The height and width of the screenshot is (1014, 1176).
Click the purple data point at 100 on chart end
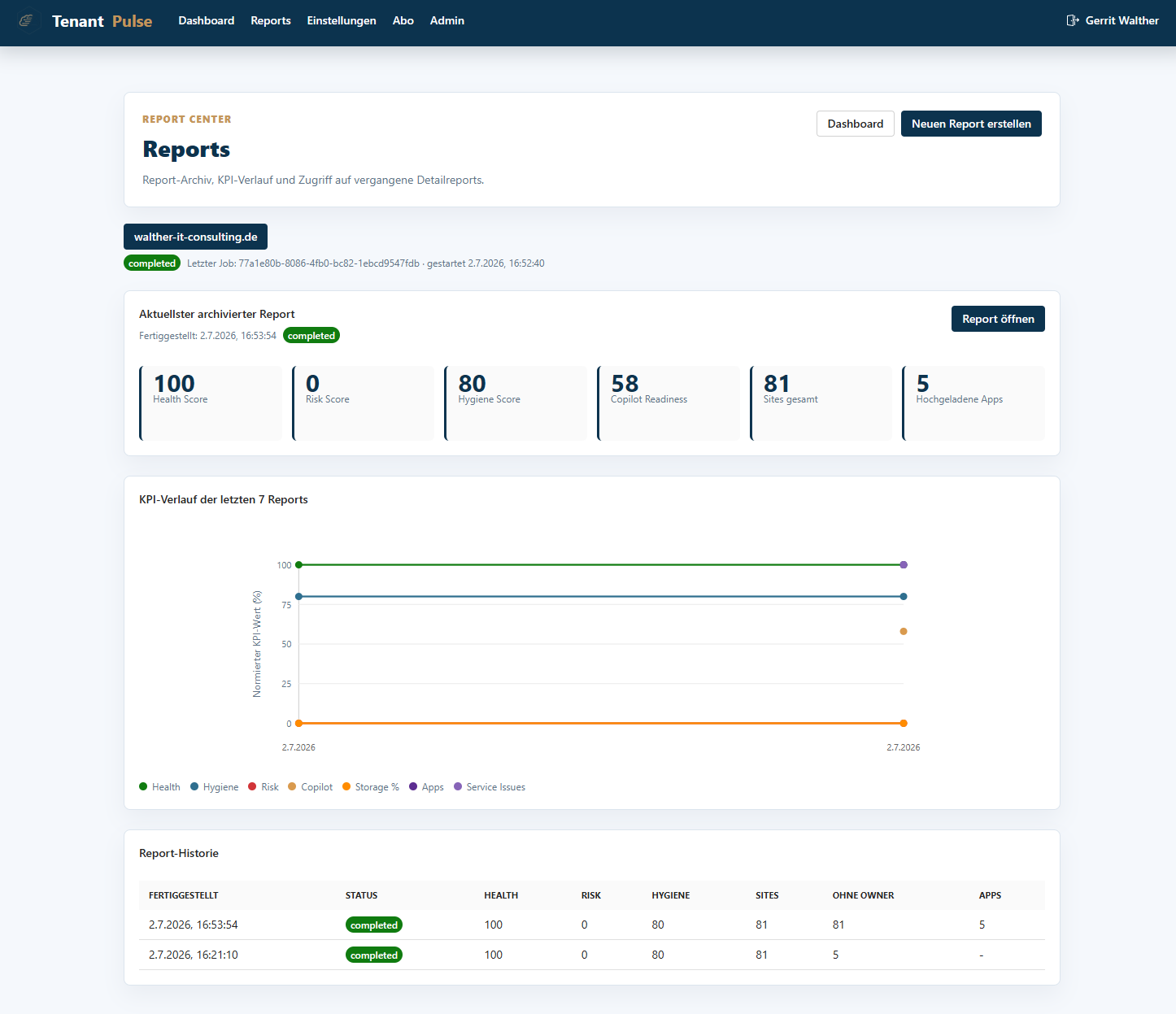[x=904, y=564]
